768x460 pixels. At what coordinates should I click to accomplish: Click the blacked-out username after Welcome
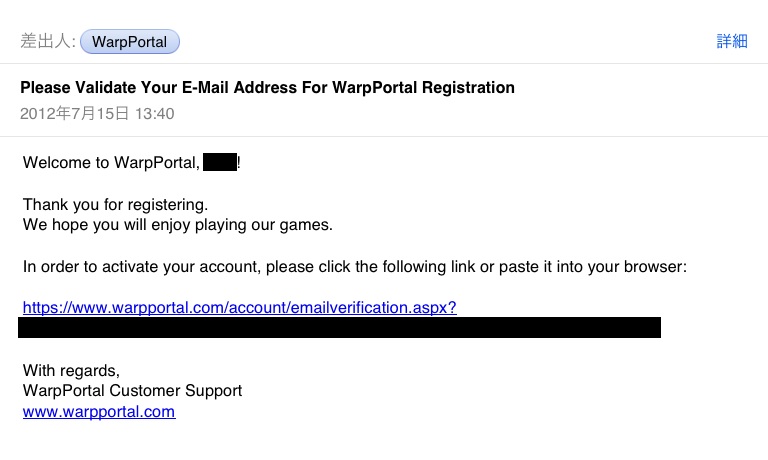click(x=220, y=162)
